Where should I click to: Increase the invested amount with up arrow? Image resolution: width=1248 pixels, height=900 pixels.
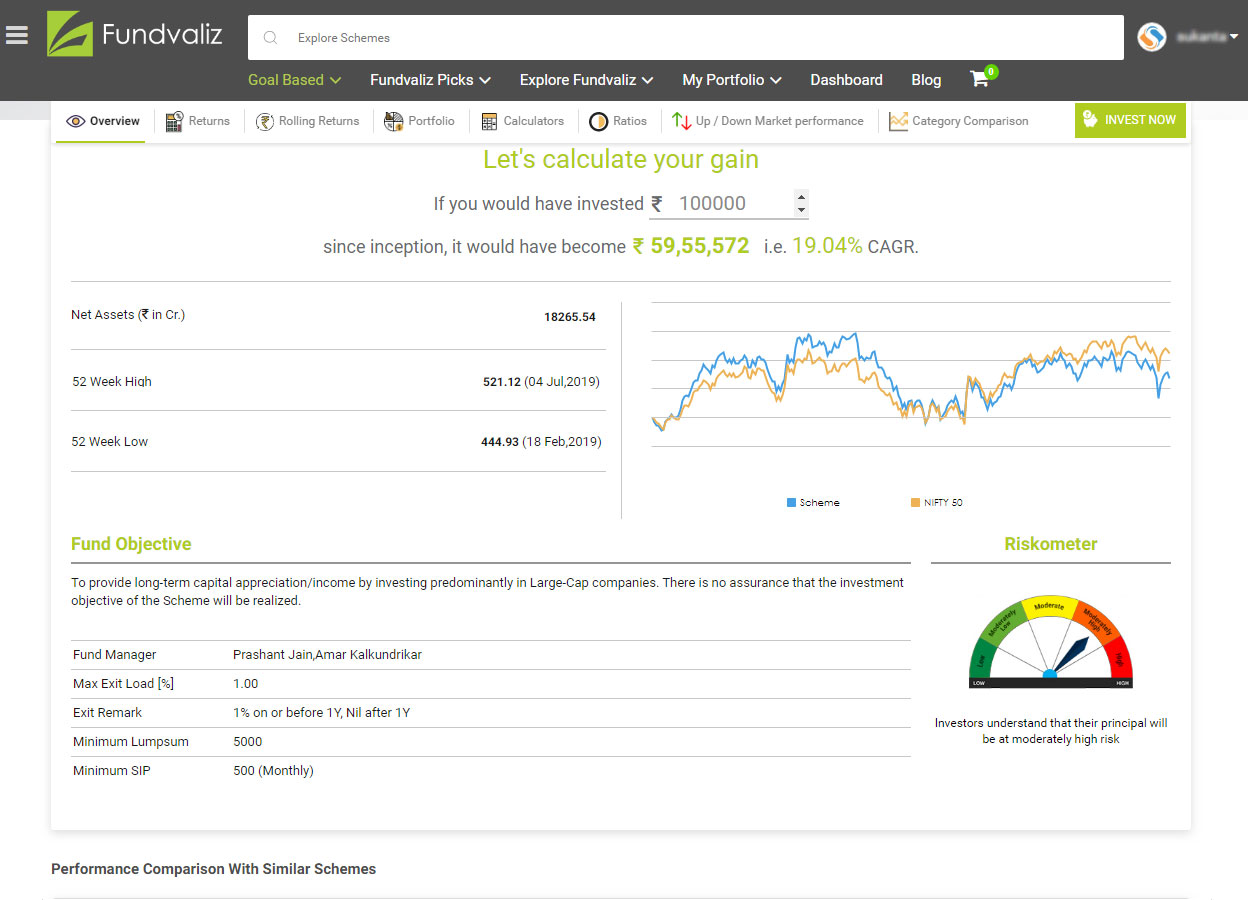[x=801, y=197]
